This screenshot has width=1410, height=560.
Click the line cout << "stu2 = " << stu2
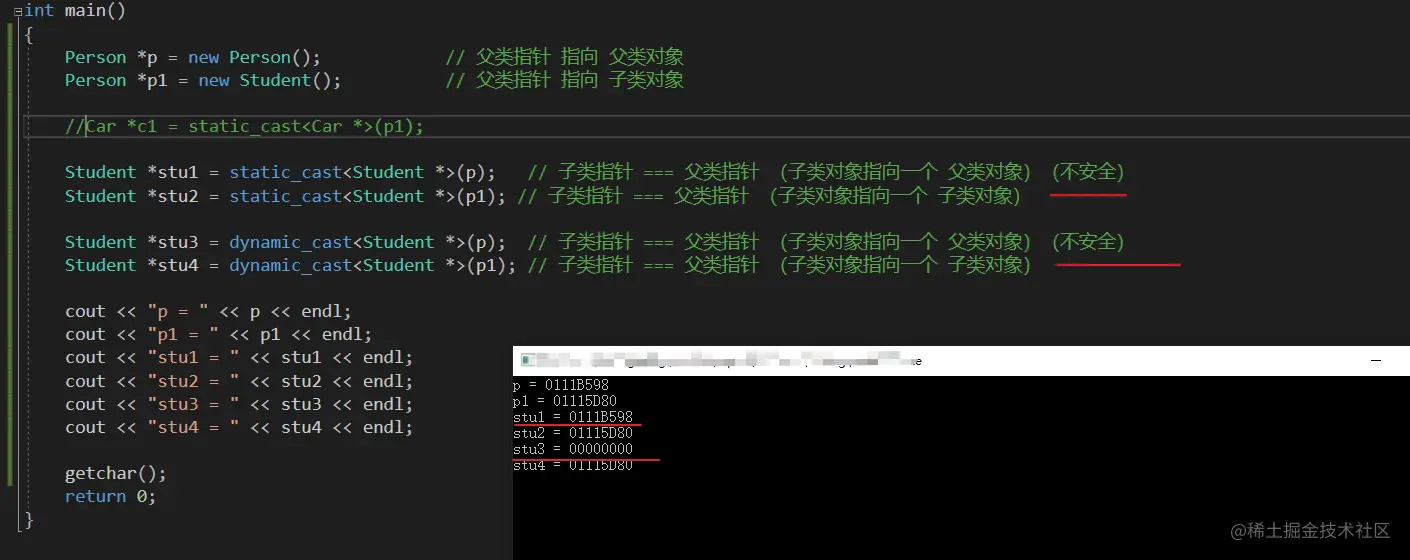[239, 381]
